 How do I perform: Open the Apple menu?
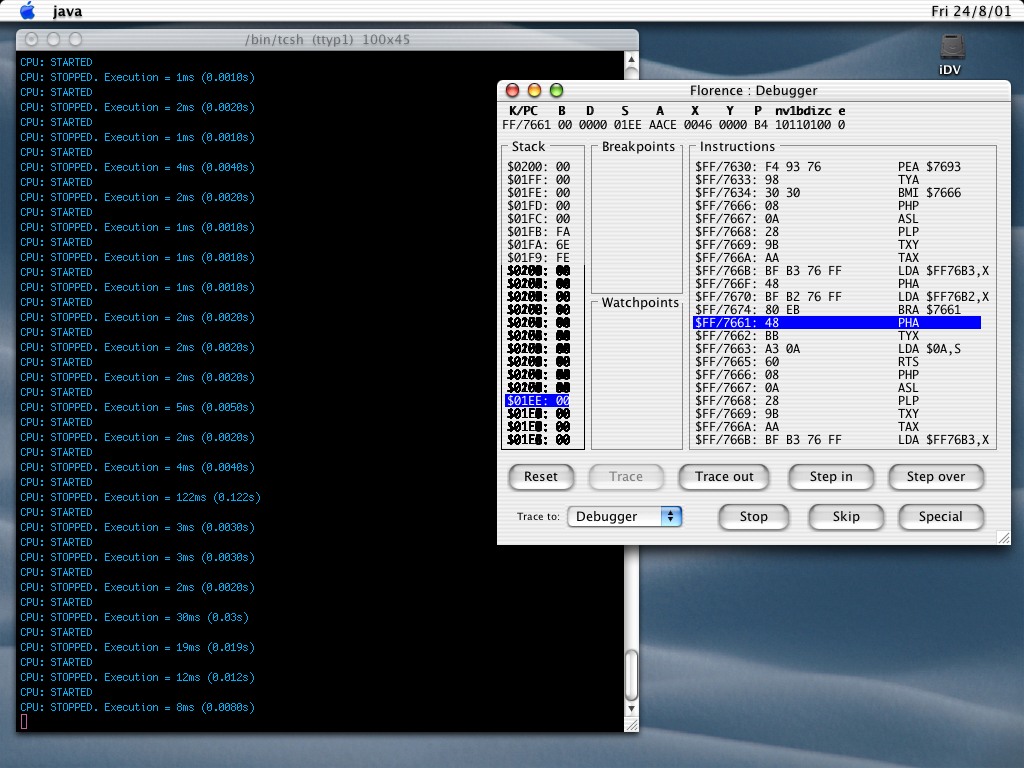(x=27, y=10)
